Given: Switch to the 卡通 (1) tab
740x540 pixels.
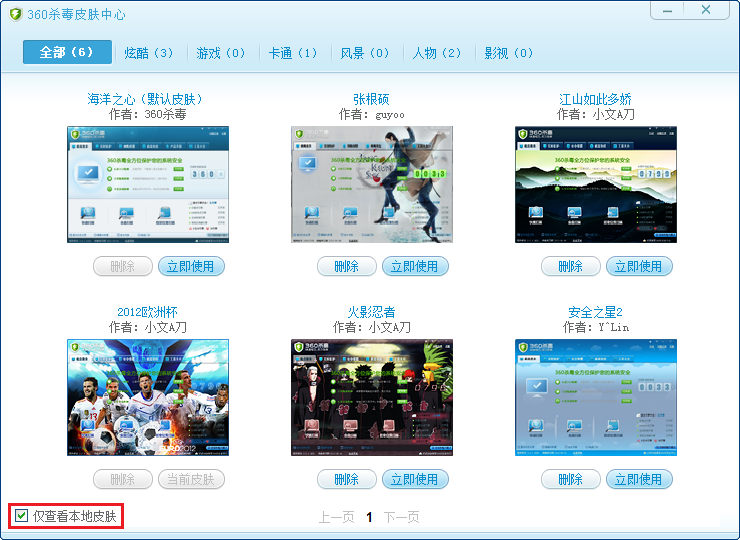Looking at the screenshot, I should click(x=293, y=53).
